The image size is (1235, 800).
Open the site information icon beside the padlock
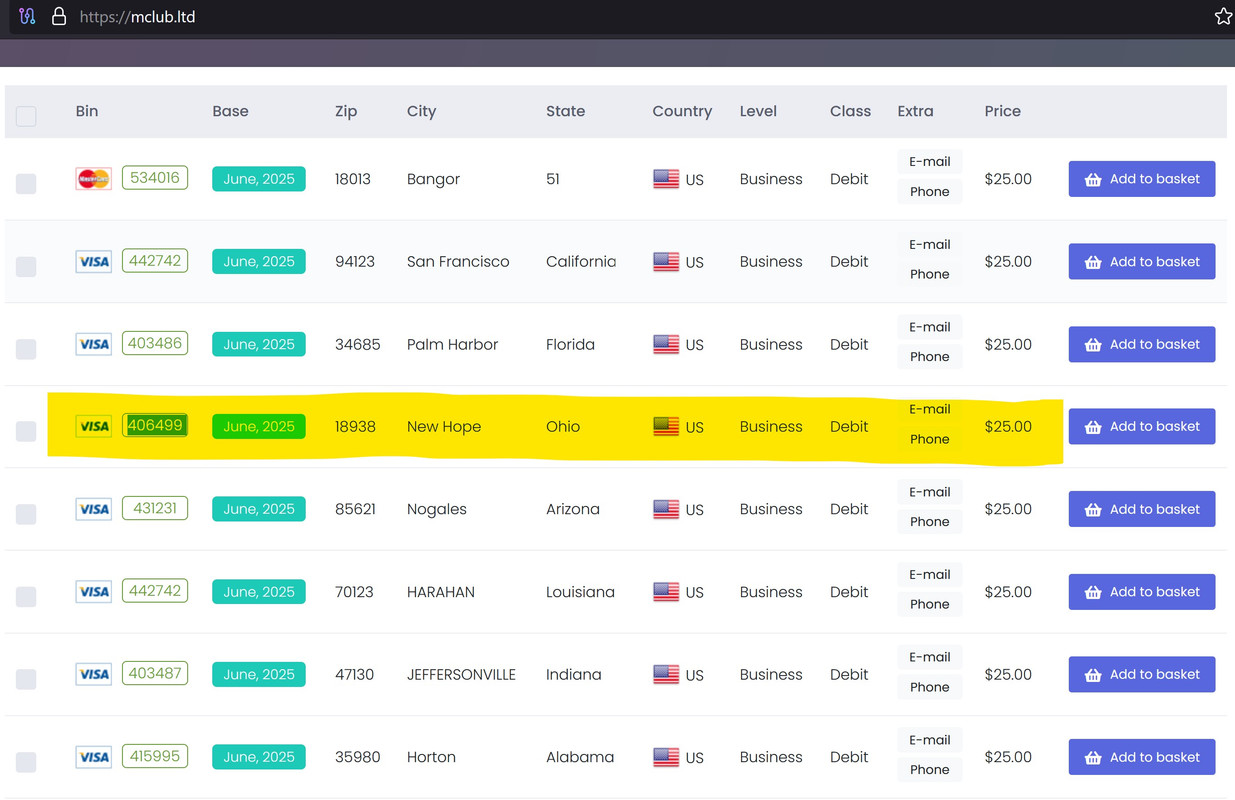27,16
